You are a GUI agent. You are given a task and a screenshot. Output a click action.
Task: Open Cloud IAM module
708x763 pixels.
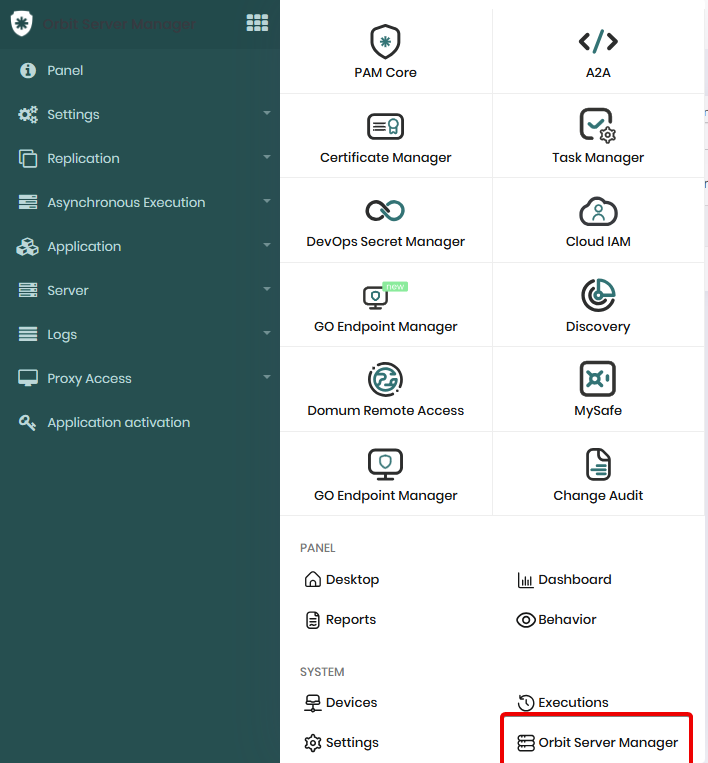click(598, 222)
